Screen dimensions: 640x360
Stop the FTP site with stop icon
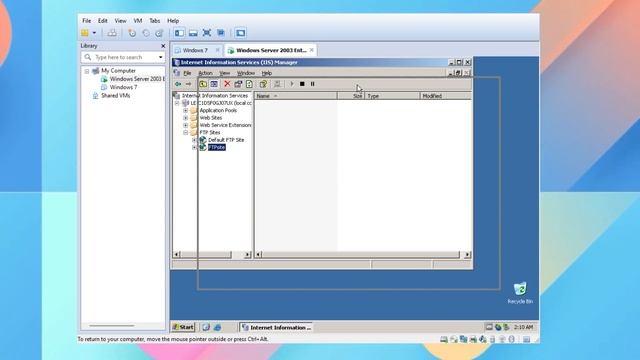[x=302, y=84]
